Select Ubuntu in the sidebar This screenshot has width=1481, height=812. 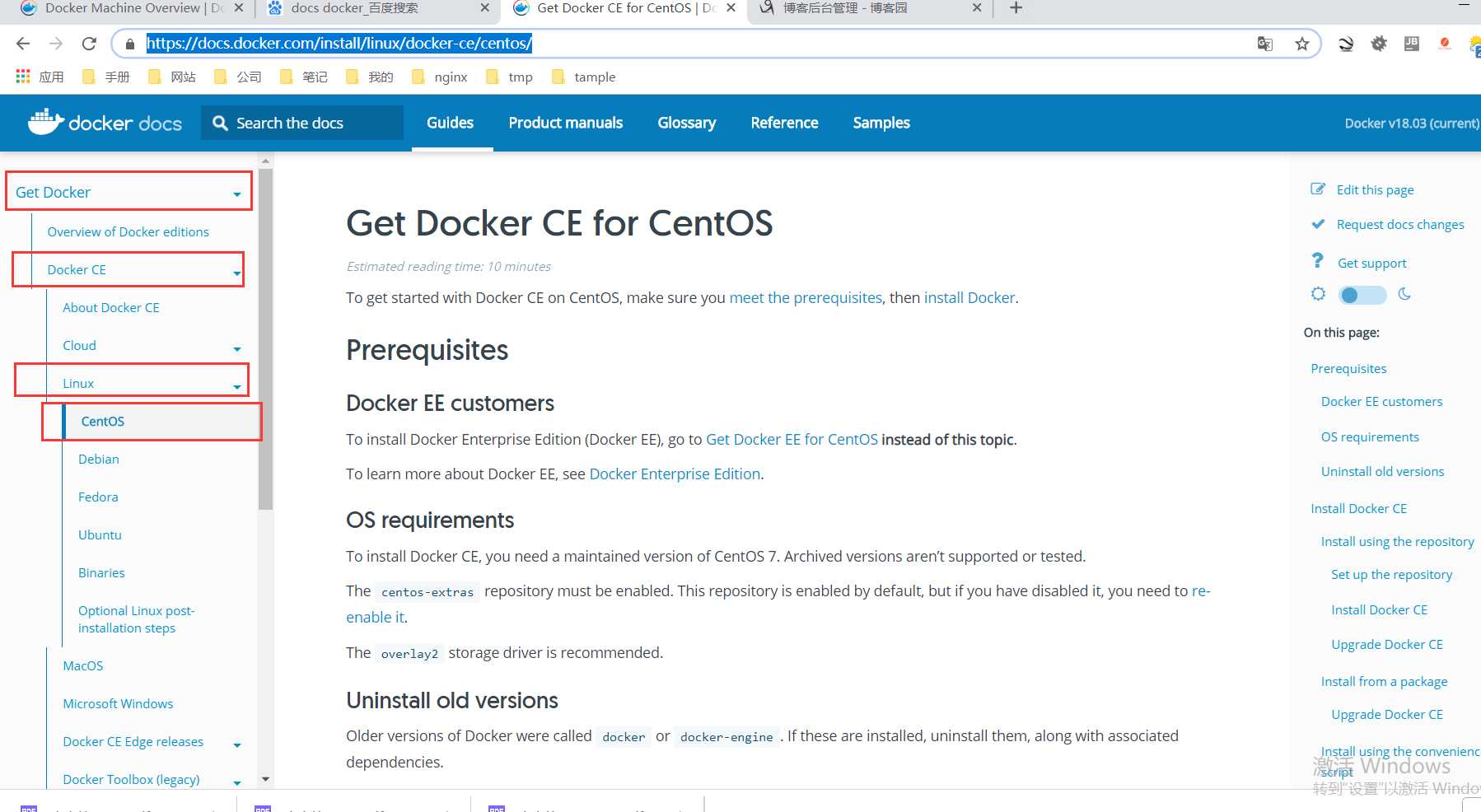pos(100,534)
